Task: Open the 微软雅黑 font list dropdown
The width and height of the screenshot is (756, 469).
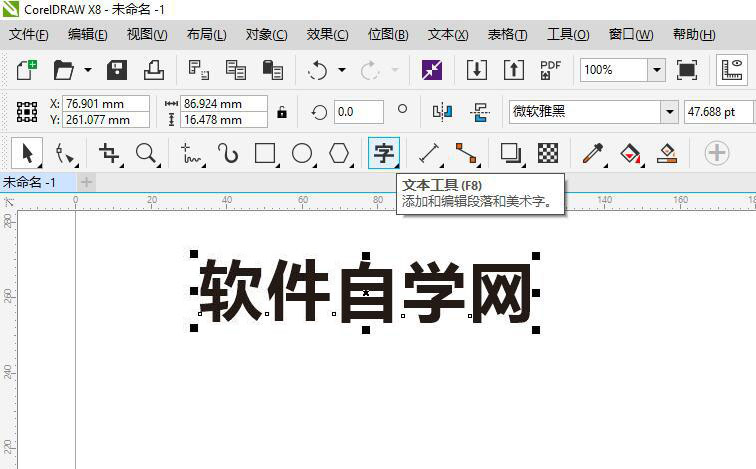Action: tap(669, 112)
